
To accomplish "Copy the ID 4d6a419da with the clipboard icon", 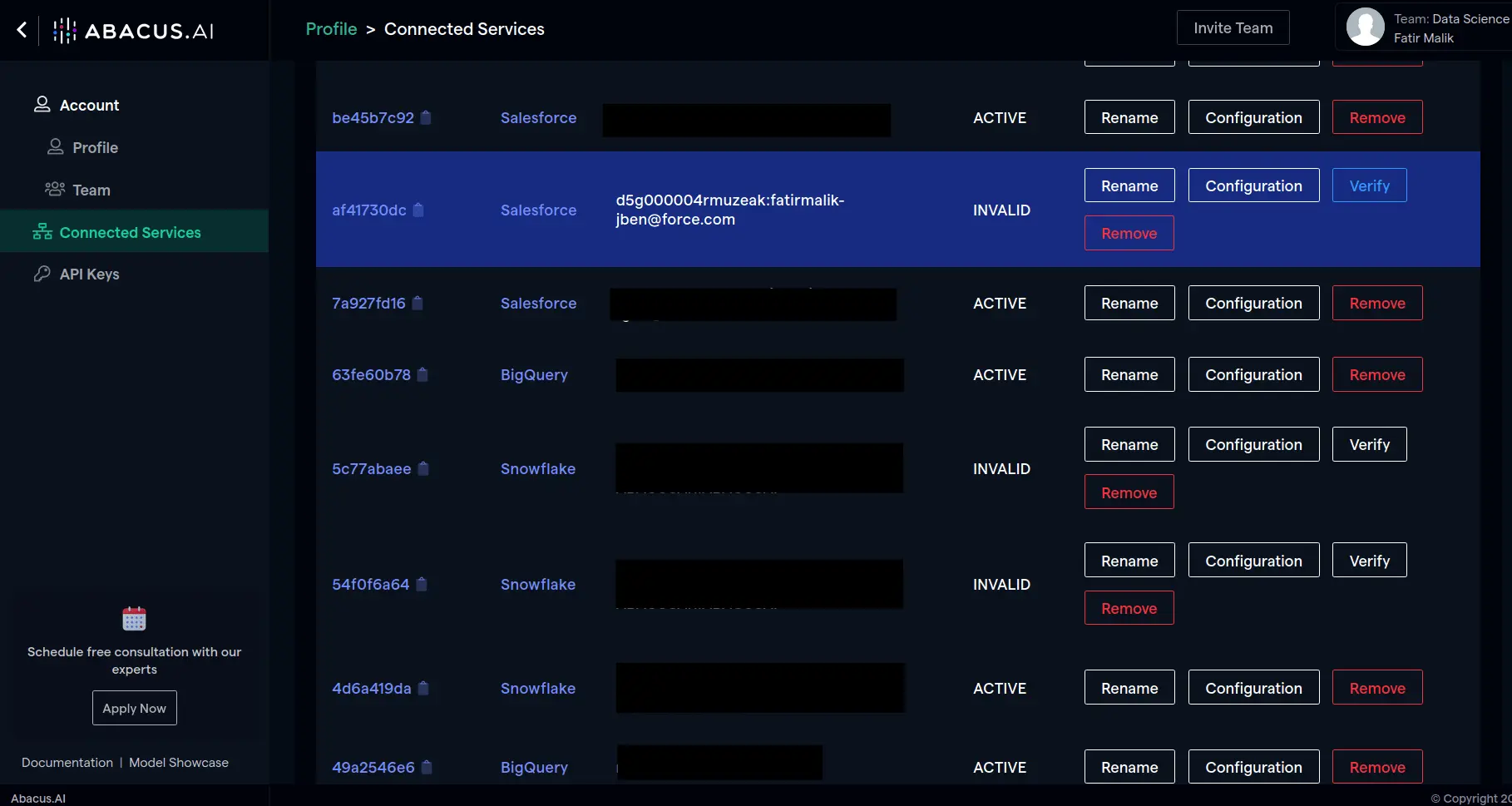I will [423, 688].
